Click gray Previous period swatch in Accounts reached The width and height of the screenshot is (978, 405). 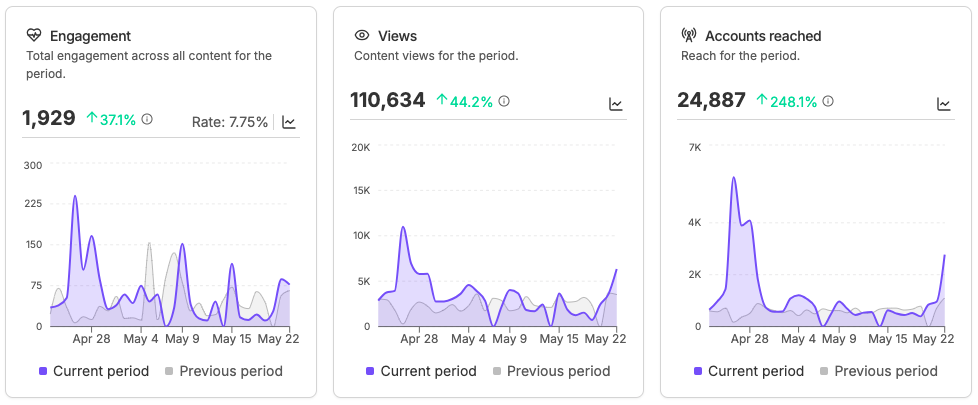tap(825, 371)
